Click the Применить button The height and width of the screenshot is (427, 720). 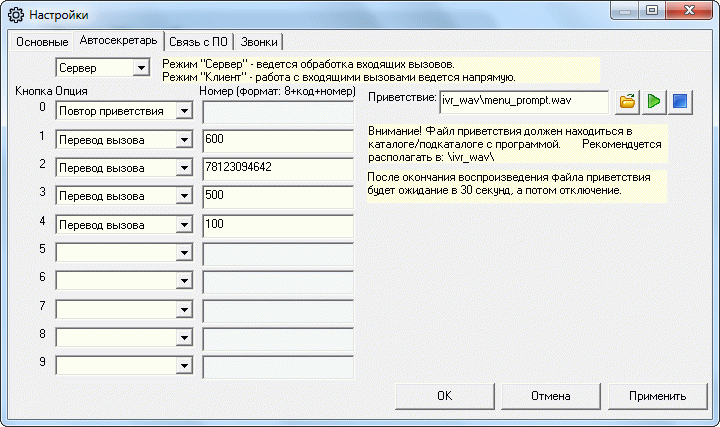pos(658,396)
